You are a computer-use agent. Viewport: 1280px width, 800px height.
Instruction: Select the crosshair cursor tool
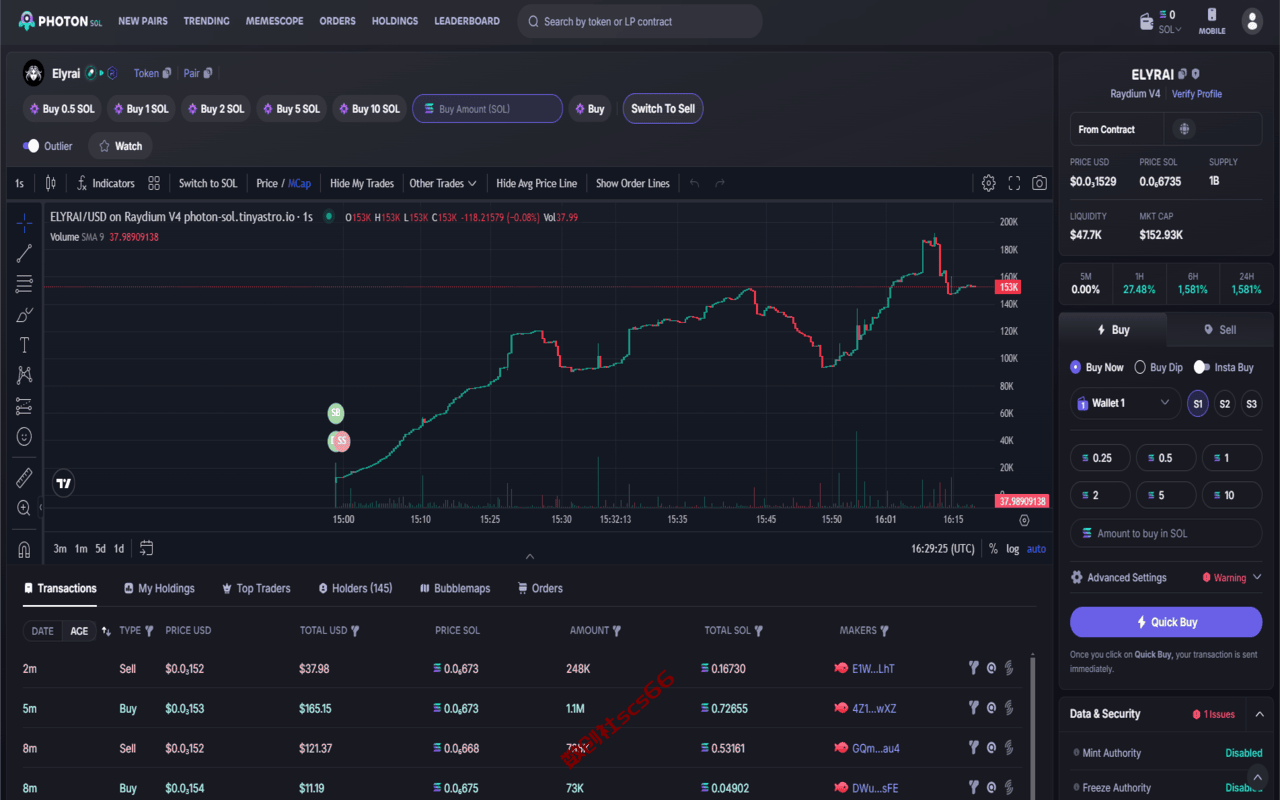[x=24, y=224]
